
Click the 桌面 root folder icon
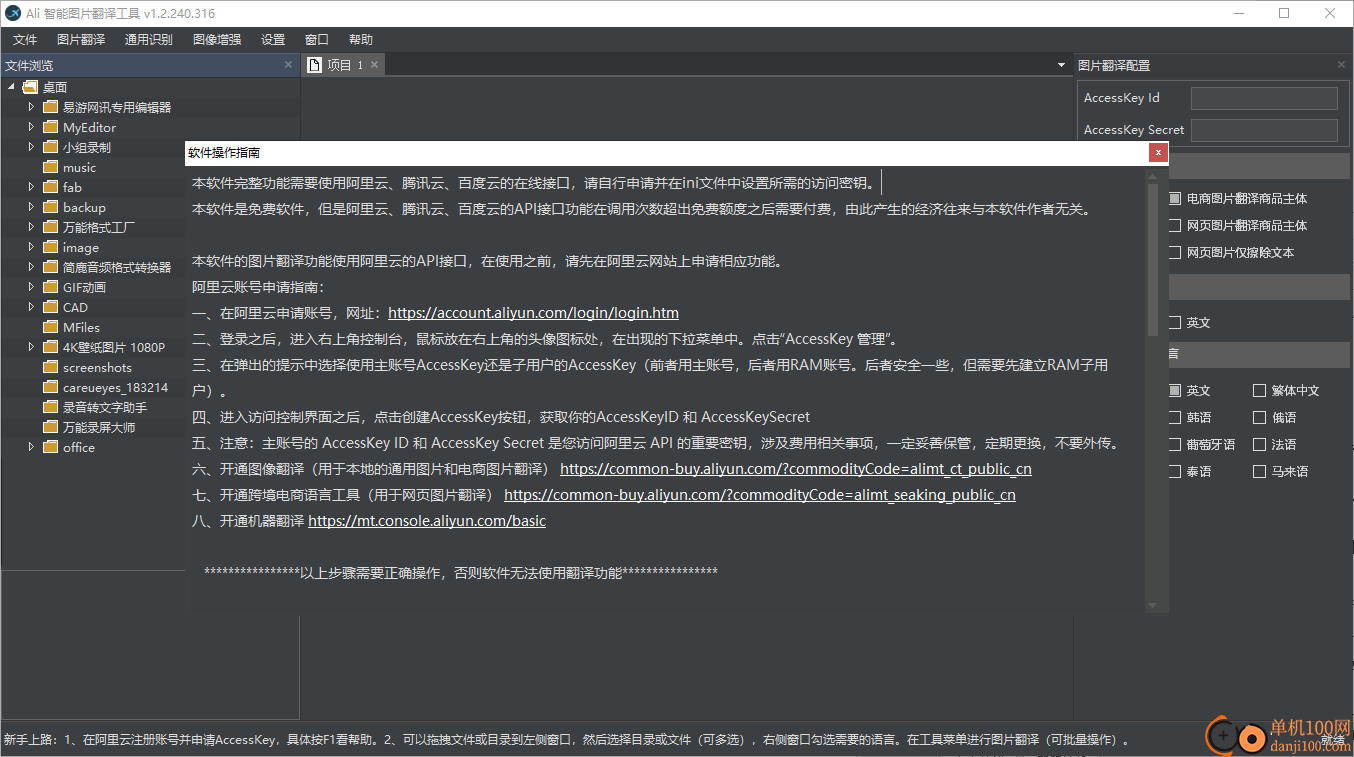click(30, 87)
